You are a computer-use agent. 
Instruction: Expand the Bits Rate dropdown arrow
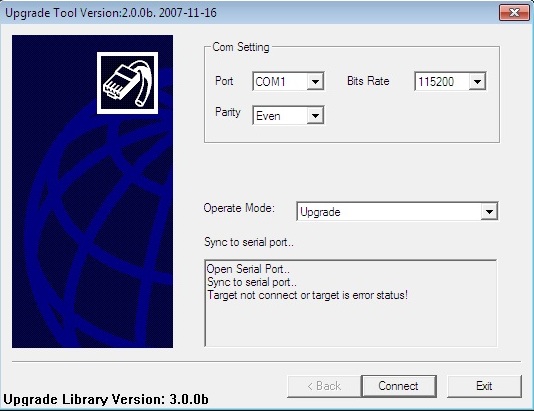[477, 81]
